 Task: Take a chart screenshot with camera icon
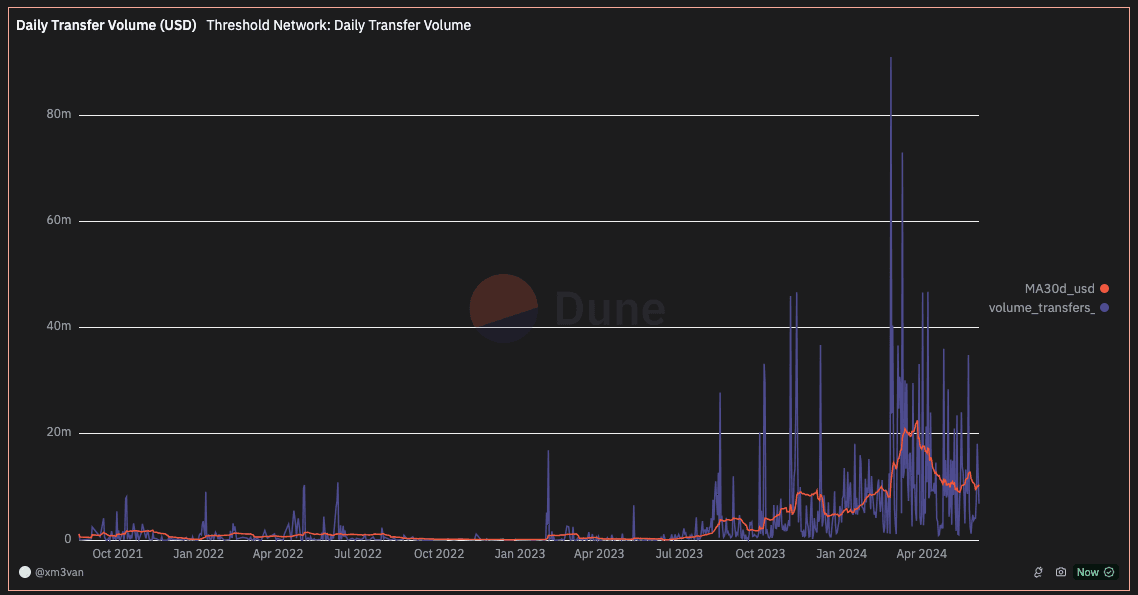click(x=1061, y=573)
